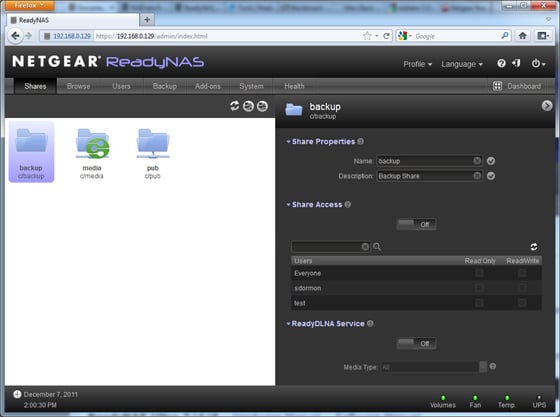The height and width of the screenshot is (417, 560).
Task: Open Media Type help icon
Action: [492, 366]
